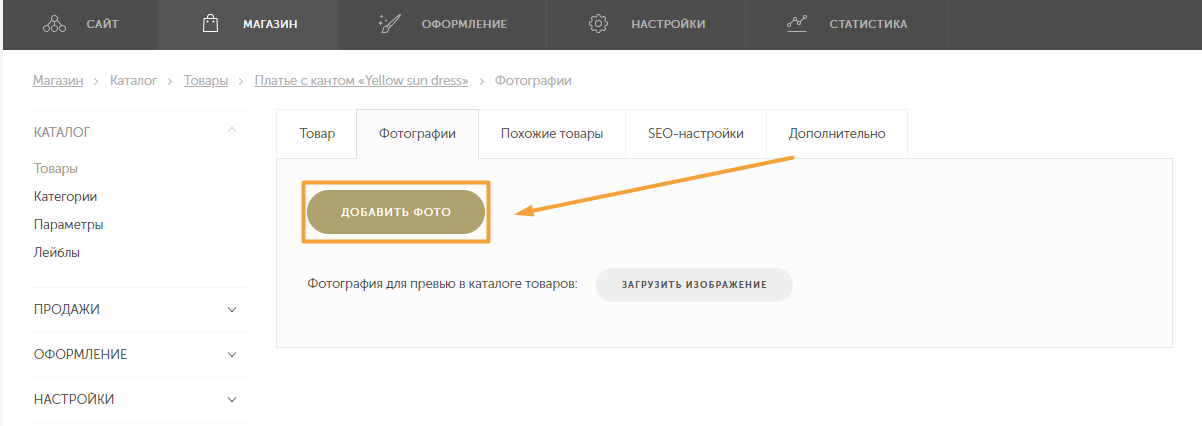The height and width of the screenshot is (426, 1202).
Task: Open the Yellow sun dress breadcrumb link
Action: 361,81
